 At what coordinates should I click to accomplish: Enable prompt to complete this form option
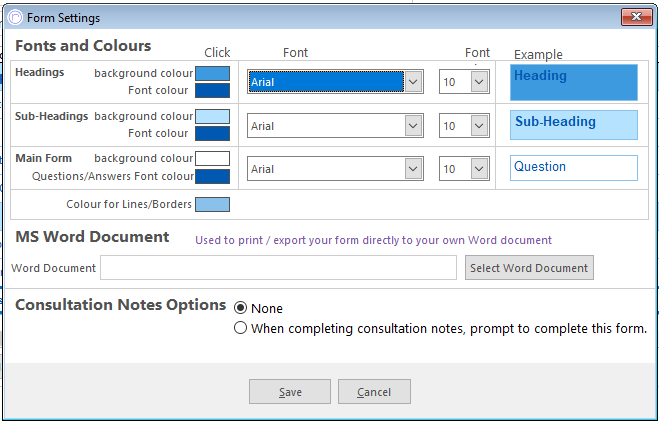pyautogui.click(x=240, y=328)
